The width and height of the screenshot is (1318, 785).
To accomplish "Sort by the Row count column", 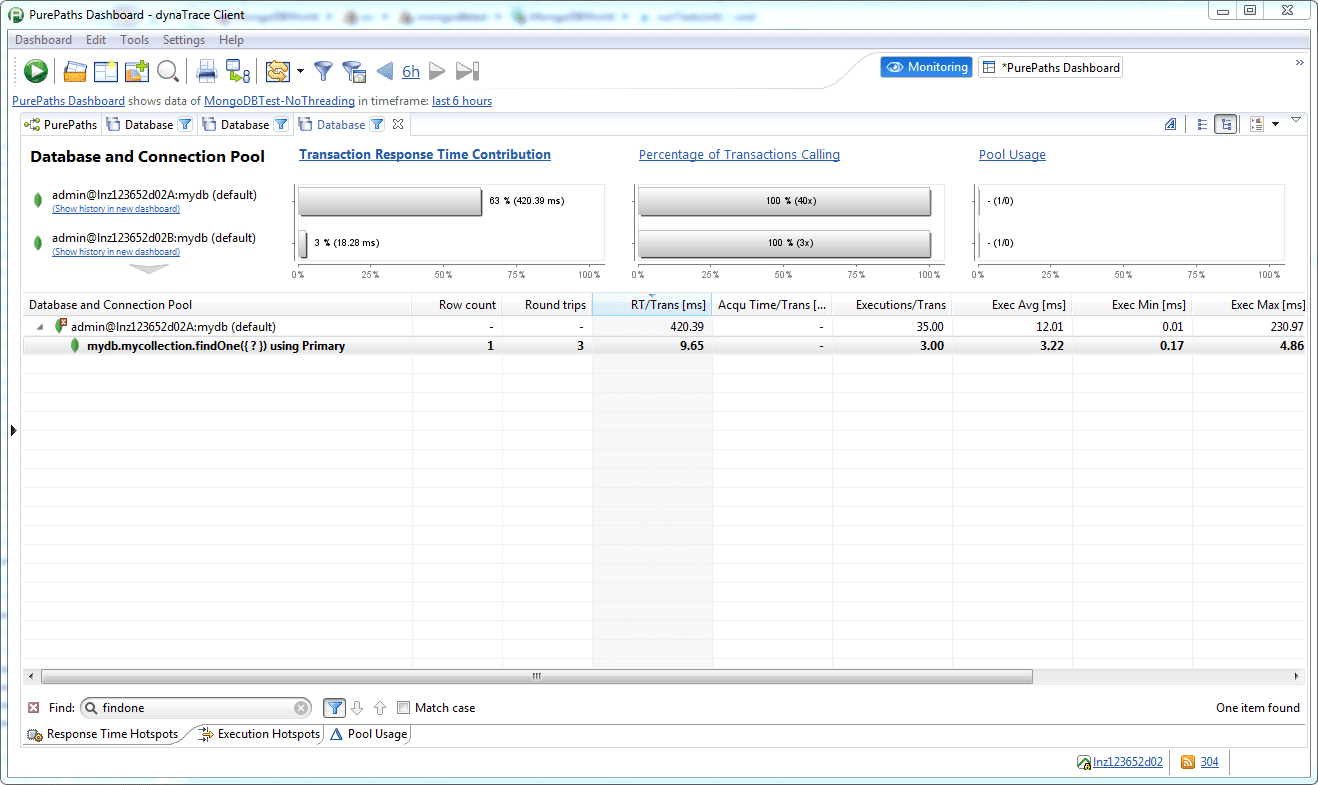I will click(457, 305).
